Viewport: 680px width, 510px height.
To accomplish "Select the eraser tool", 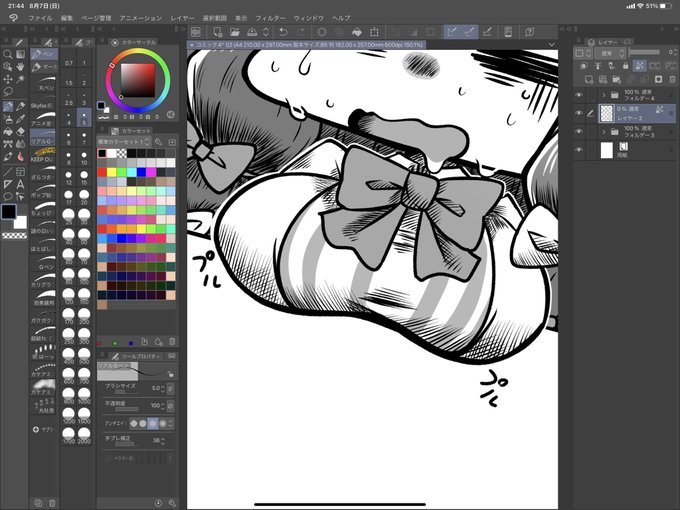I will 20,131.
